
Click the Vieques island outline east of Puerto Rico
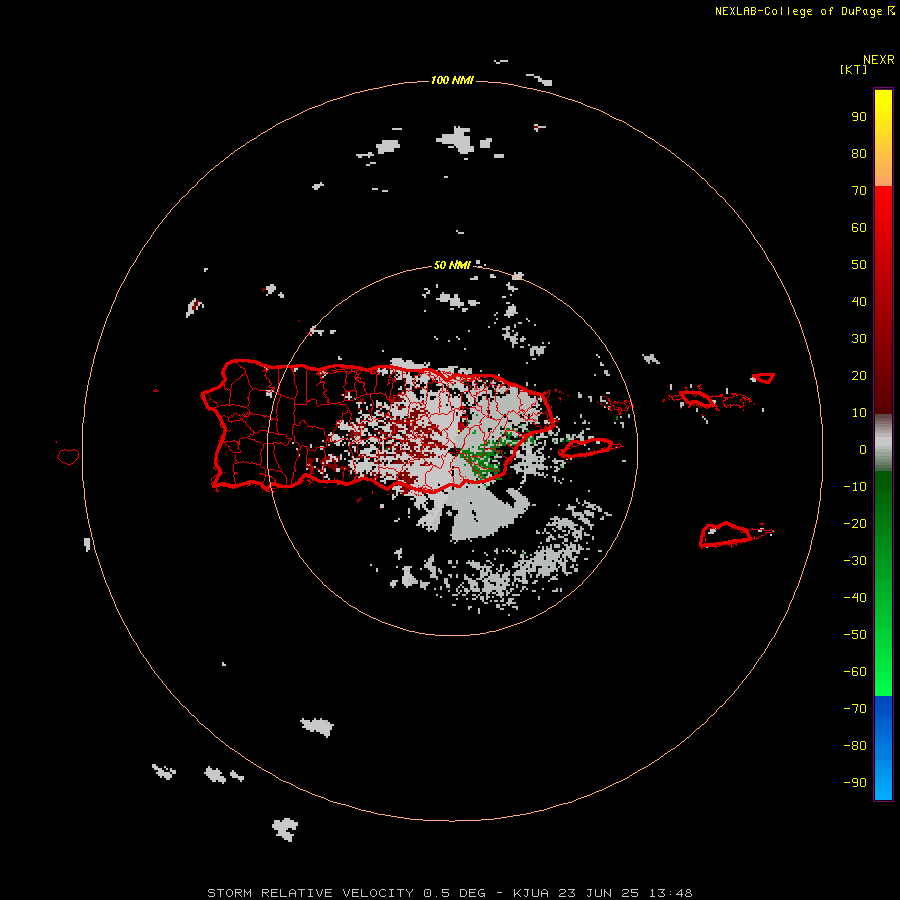(x=587, y=448)
